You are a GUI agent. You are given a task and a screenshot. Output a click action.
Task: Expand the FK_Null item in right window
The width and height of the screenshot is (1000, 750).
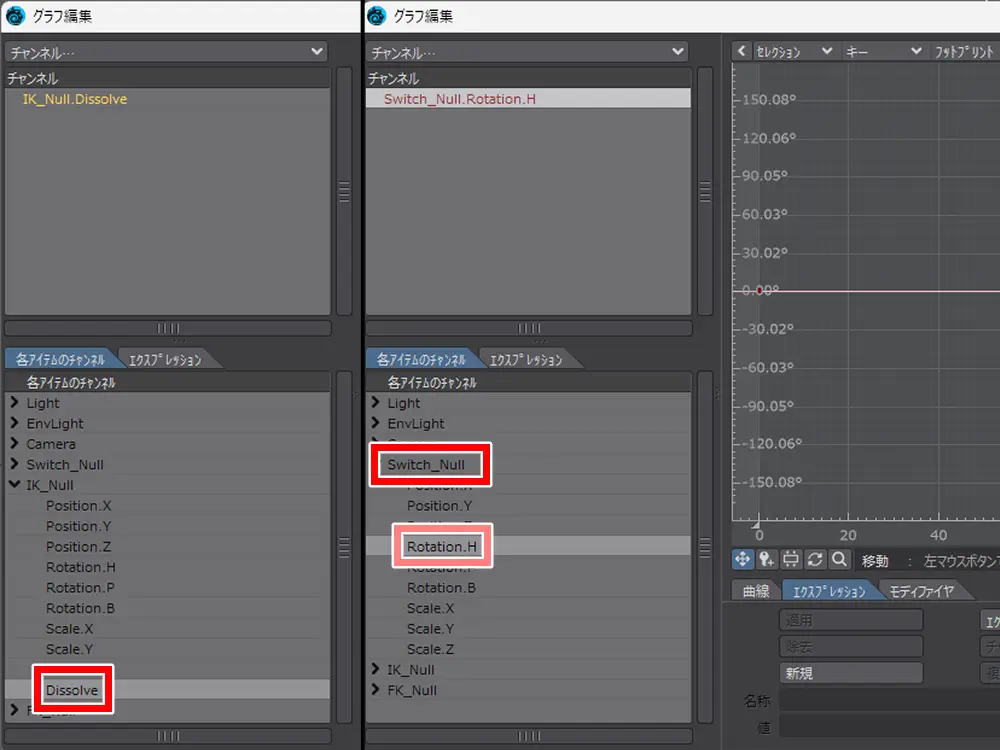click(x=375, y=690)
